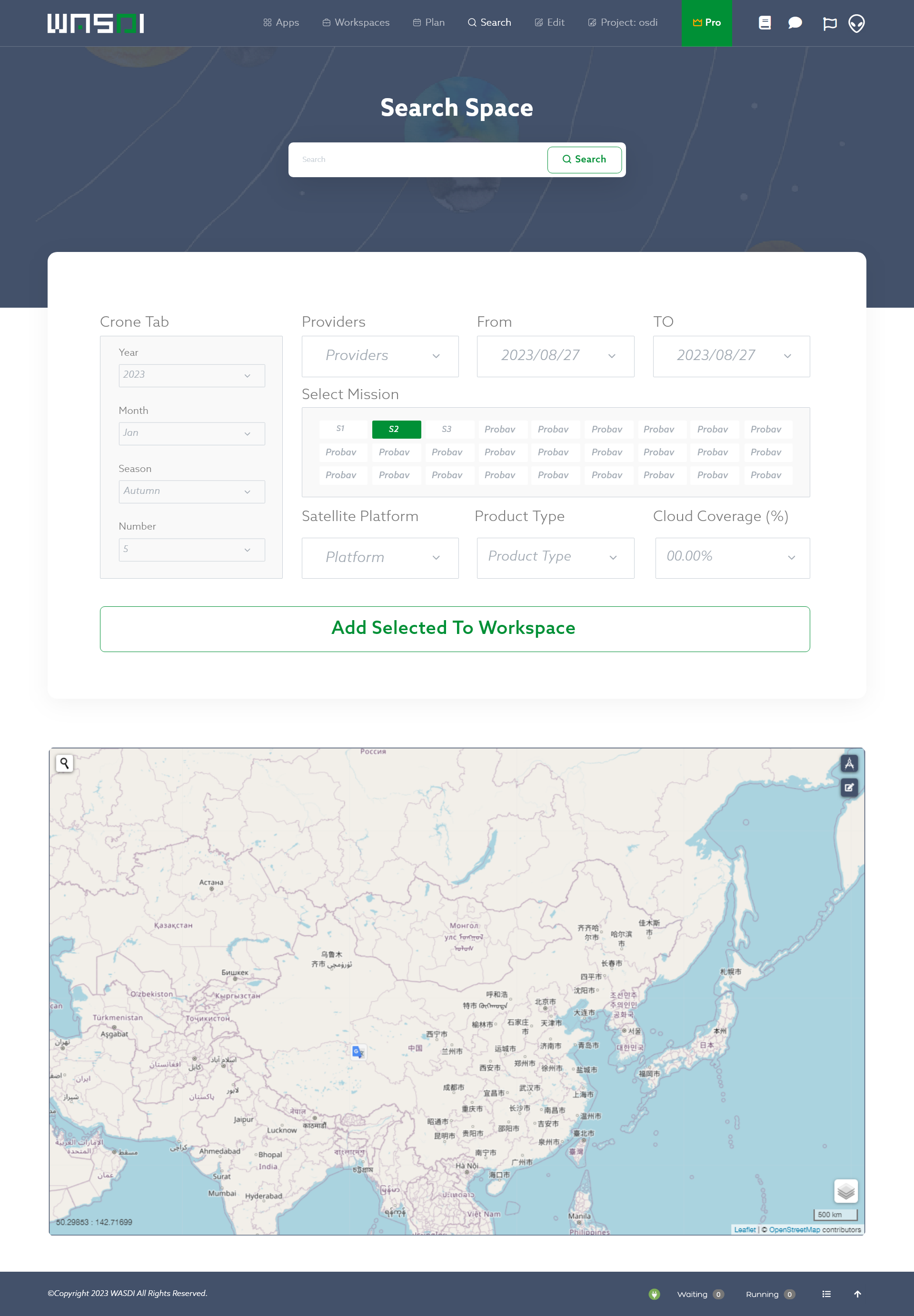Screen dimensions: 914x1316
Task: Toggle the S1 mission option
Action: coord(342,429)
